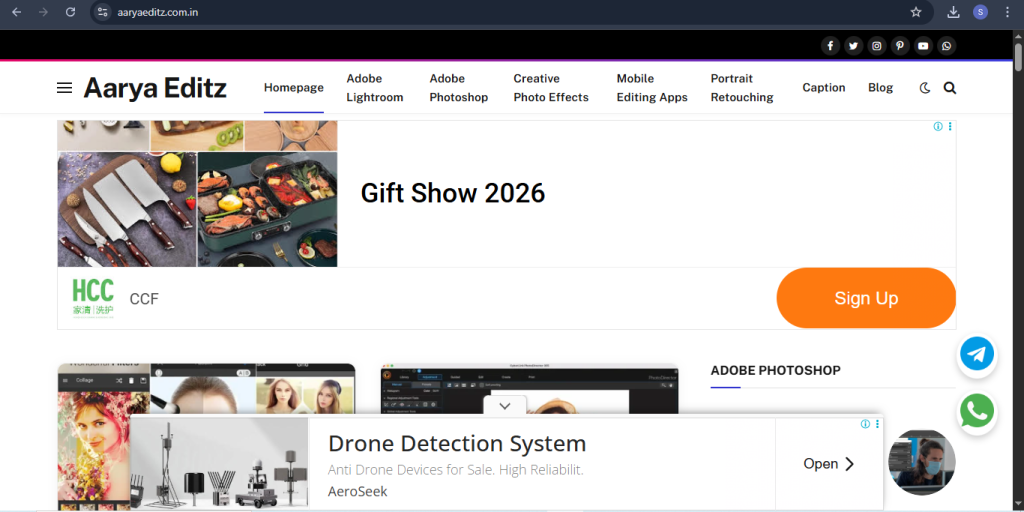Bookmark this page with the star icon
The width and height of the screenshot is (1024, 512).
pyautogui.click(x=916, y=12)
